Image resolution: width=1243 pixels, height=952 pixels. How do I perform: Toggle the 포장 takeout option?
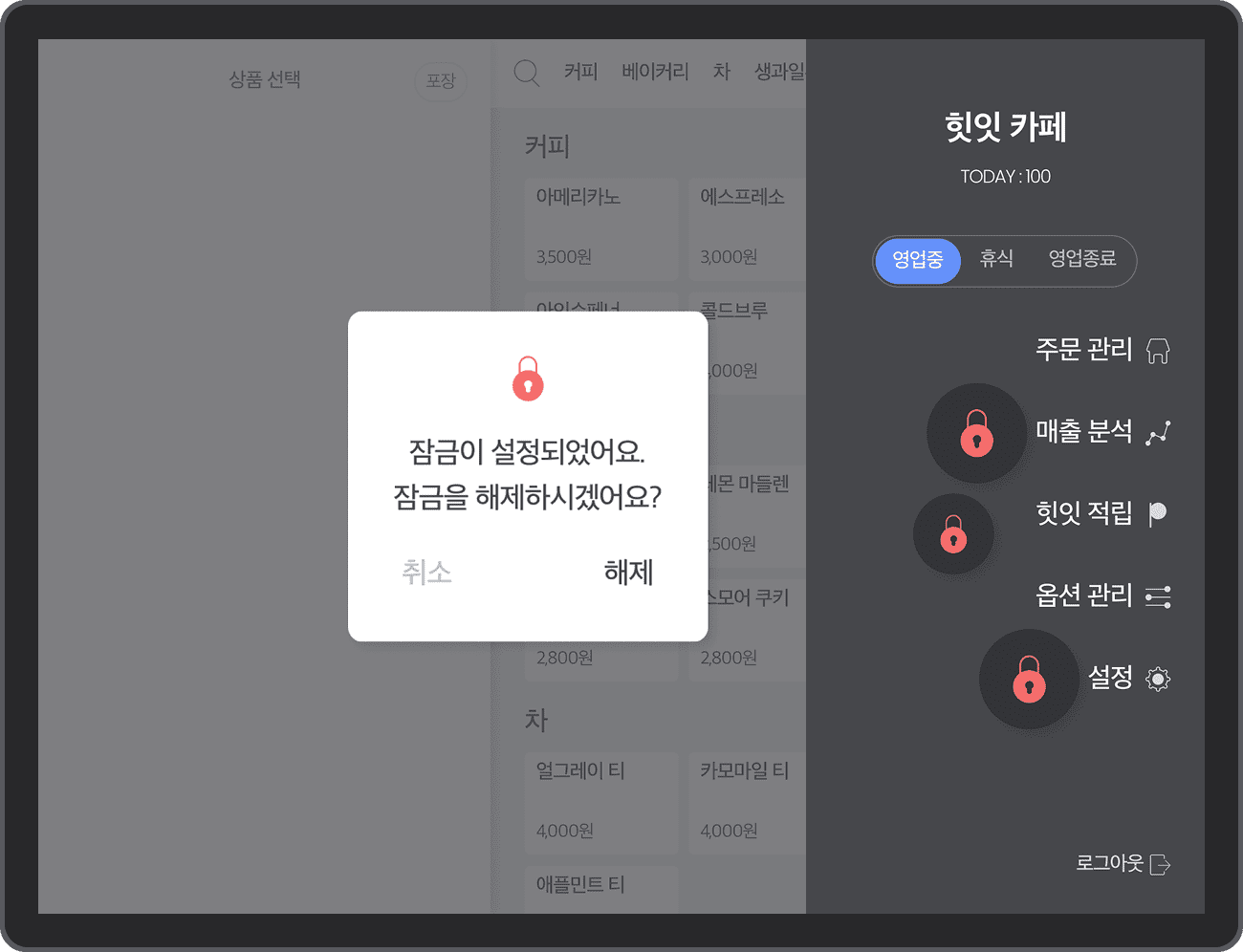pos(441,81)
